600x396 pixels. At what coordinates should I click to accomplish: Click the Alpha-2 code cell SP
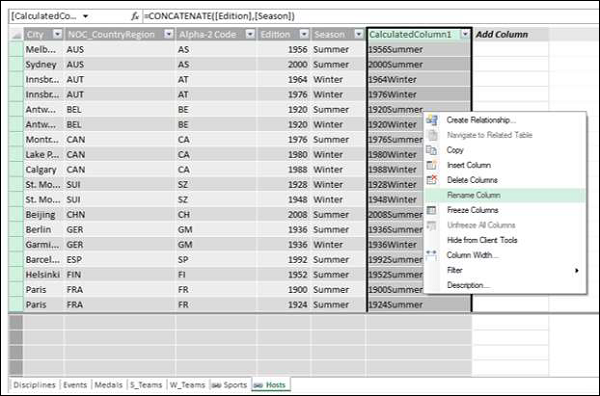216,260
